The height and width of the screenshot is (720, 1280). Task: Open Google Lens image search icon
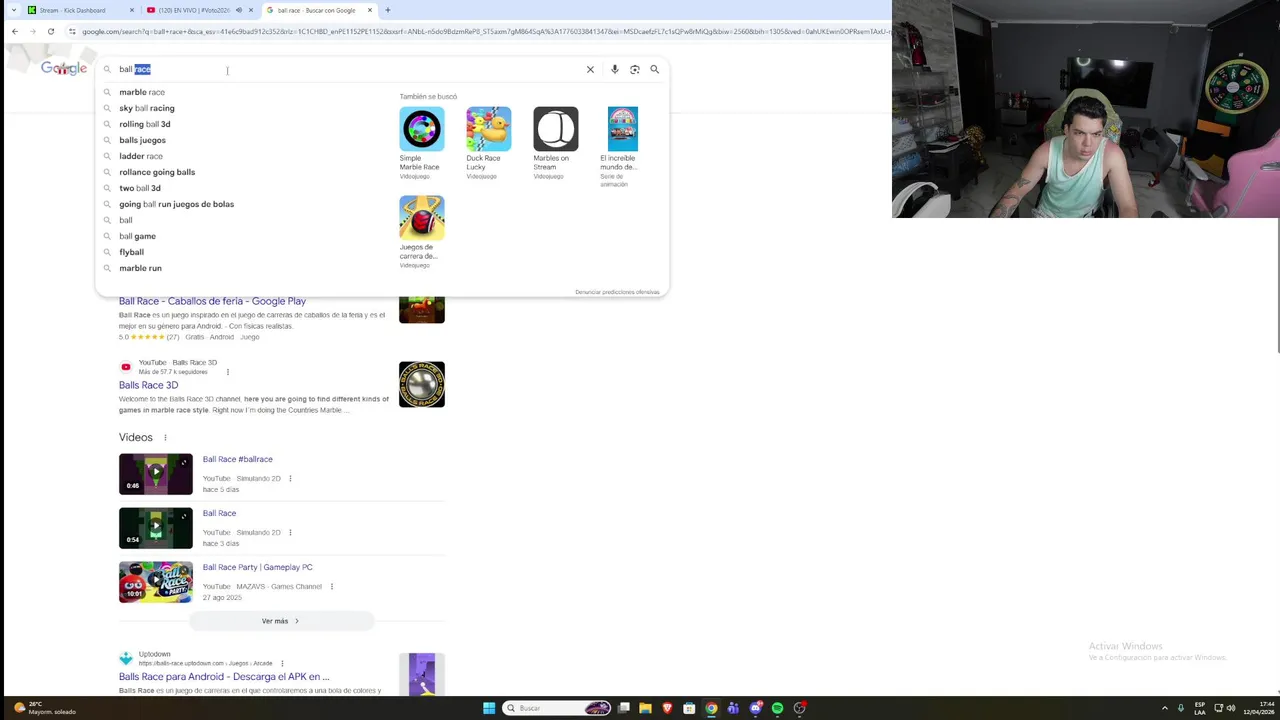(x=634, y=69)
